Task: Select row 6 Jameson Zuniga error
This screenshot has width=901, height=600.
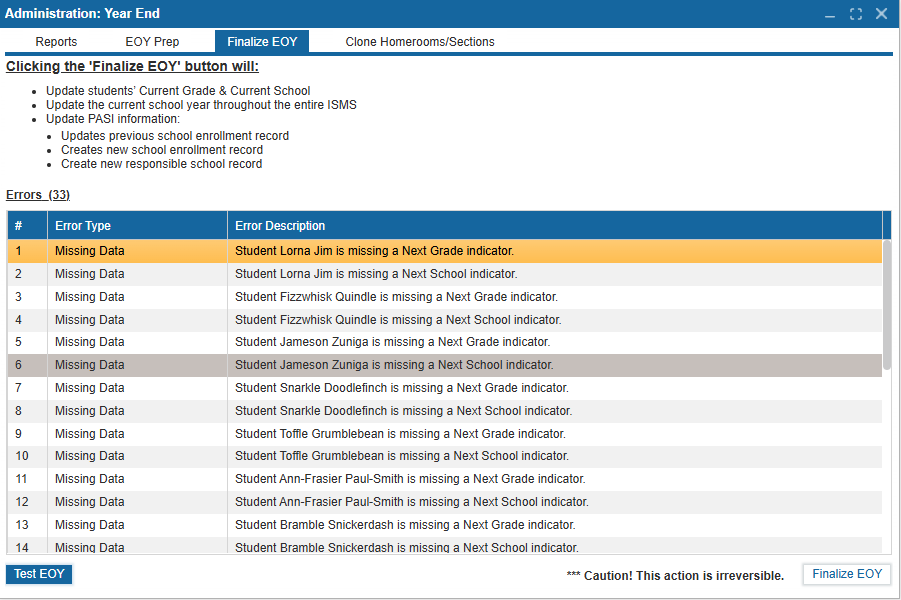Action: pyautogui.click(x=394, y=365)
